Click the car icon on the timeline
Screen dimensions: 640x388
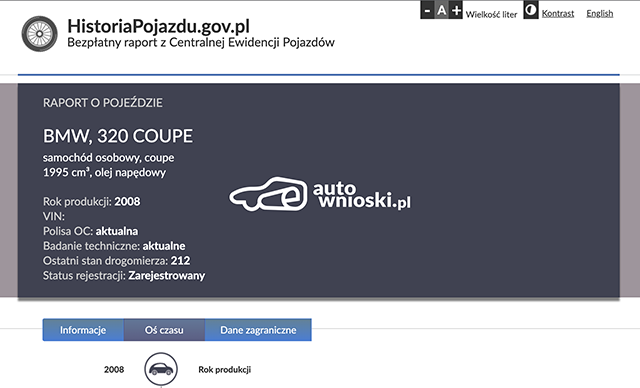pyautogui.click(x=161, y=369)
